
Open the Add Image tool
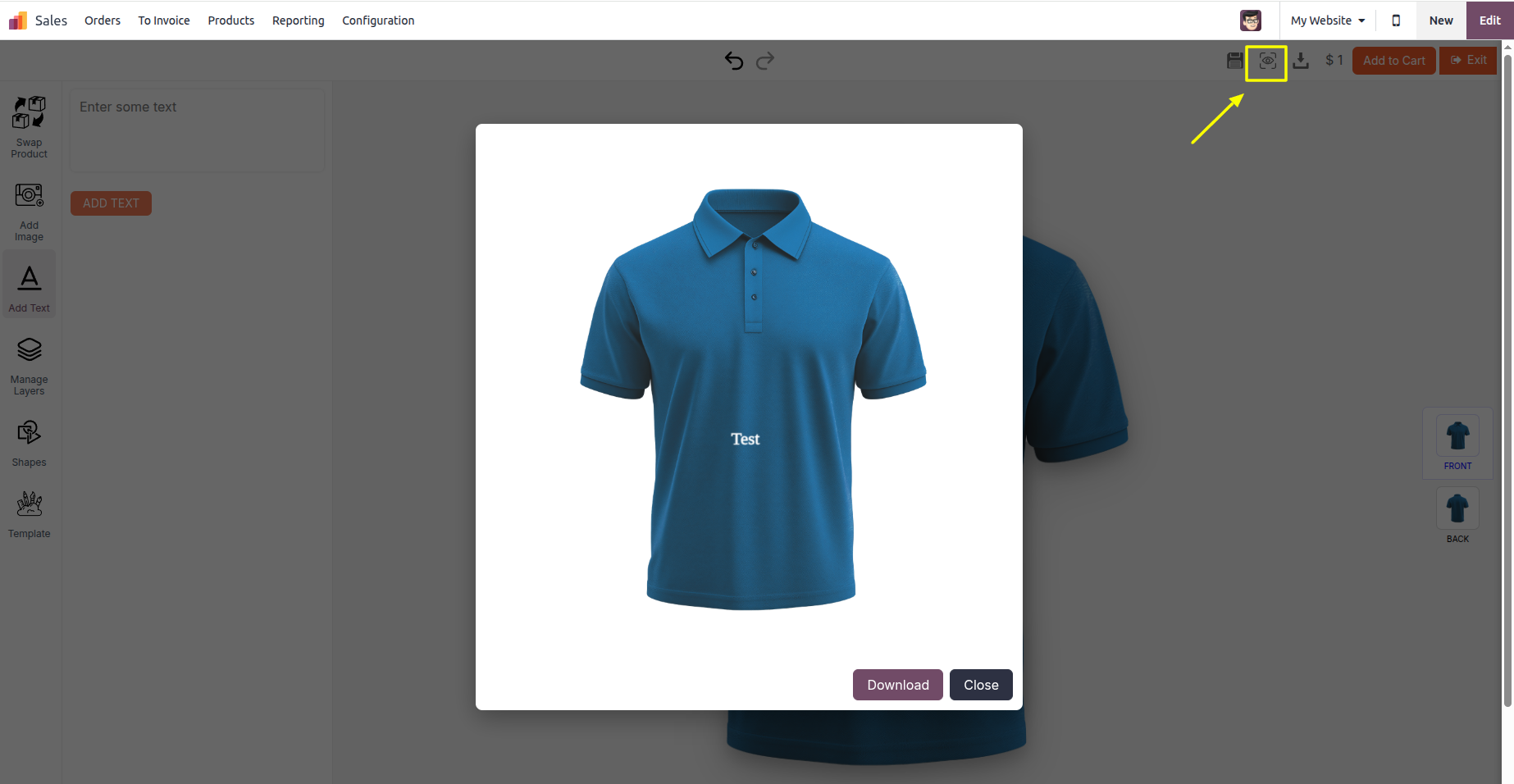pyautogui.click(x=30, y=212)
